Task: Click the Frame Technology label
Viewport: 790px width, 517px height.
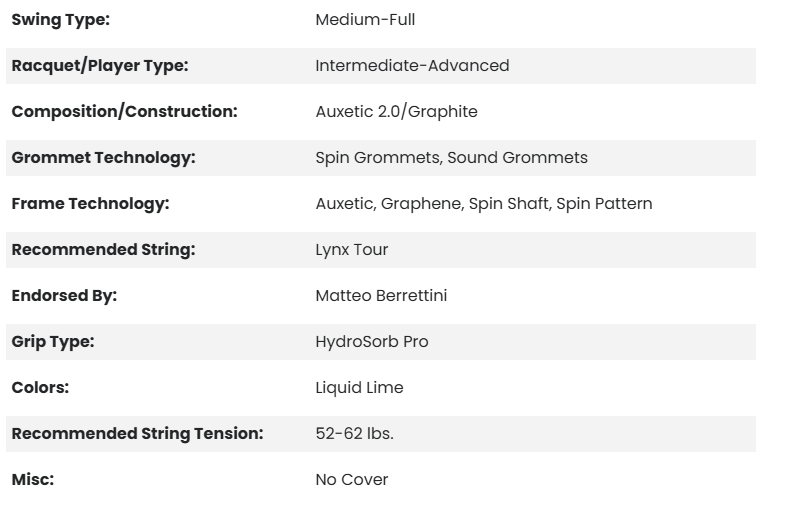Action: pyautogui.click(x=90, y=204)
